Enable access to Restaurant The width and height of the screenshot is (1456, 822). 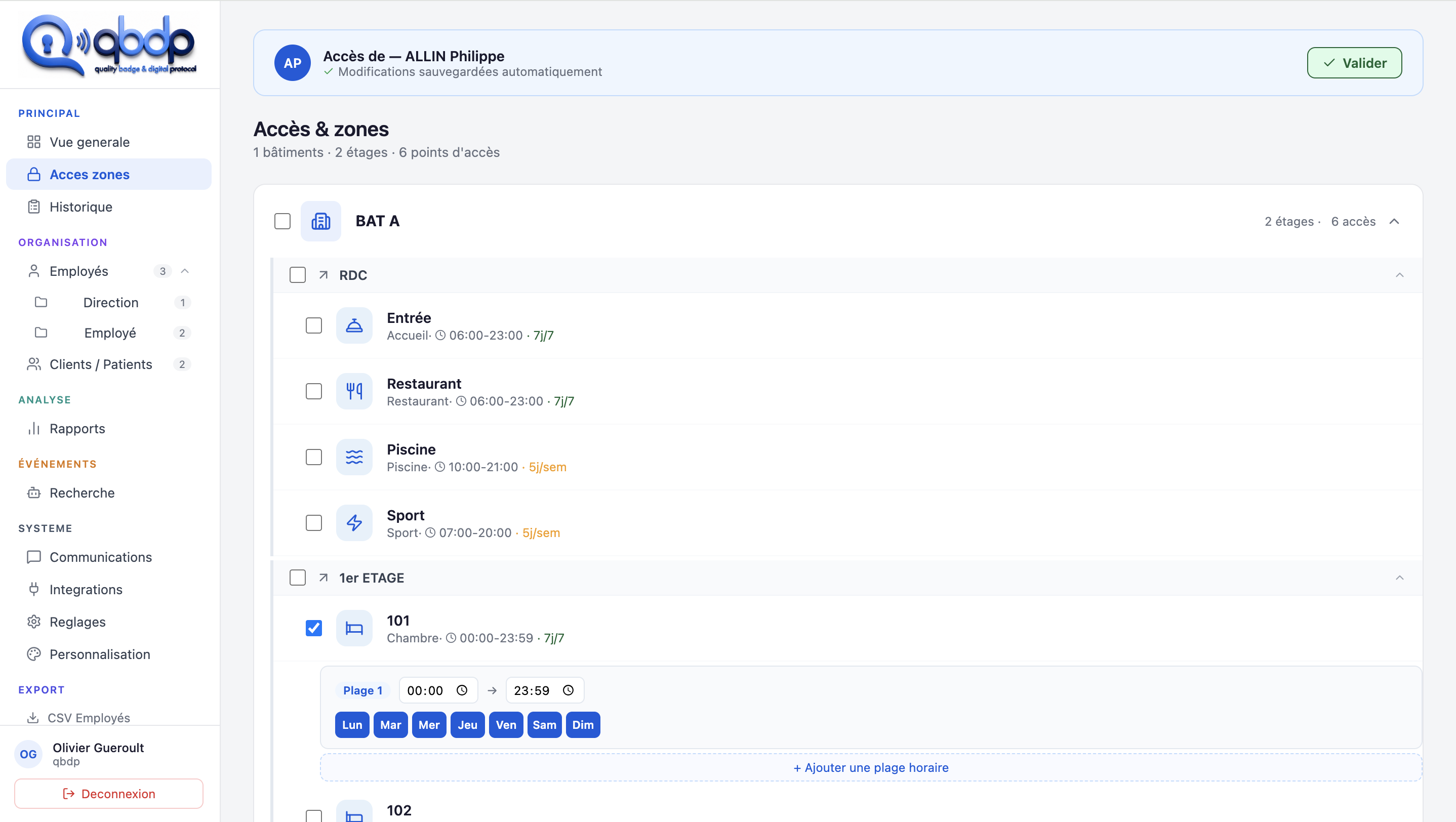click(314, 391)
